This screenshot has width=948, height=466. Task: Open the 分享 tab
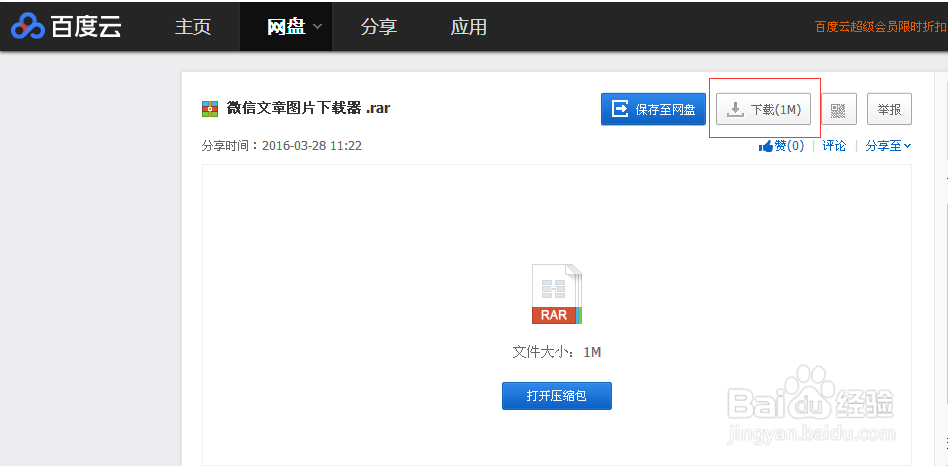378,27
